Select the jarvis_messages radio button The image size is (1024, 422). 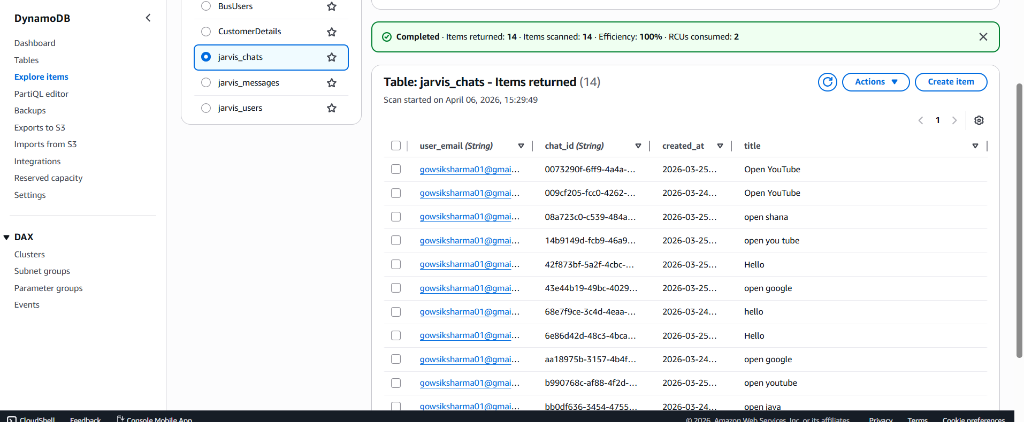point(206,83)
